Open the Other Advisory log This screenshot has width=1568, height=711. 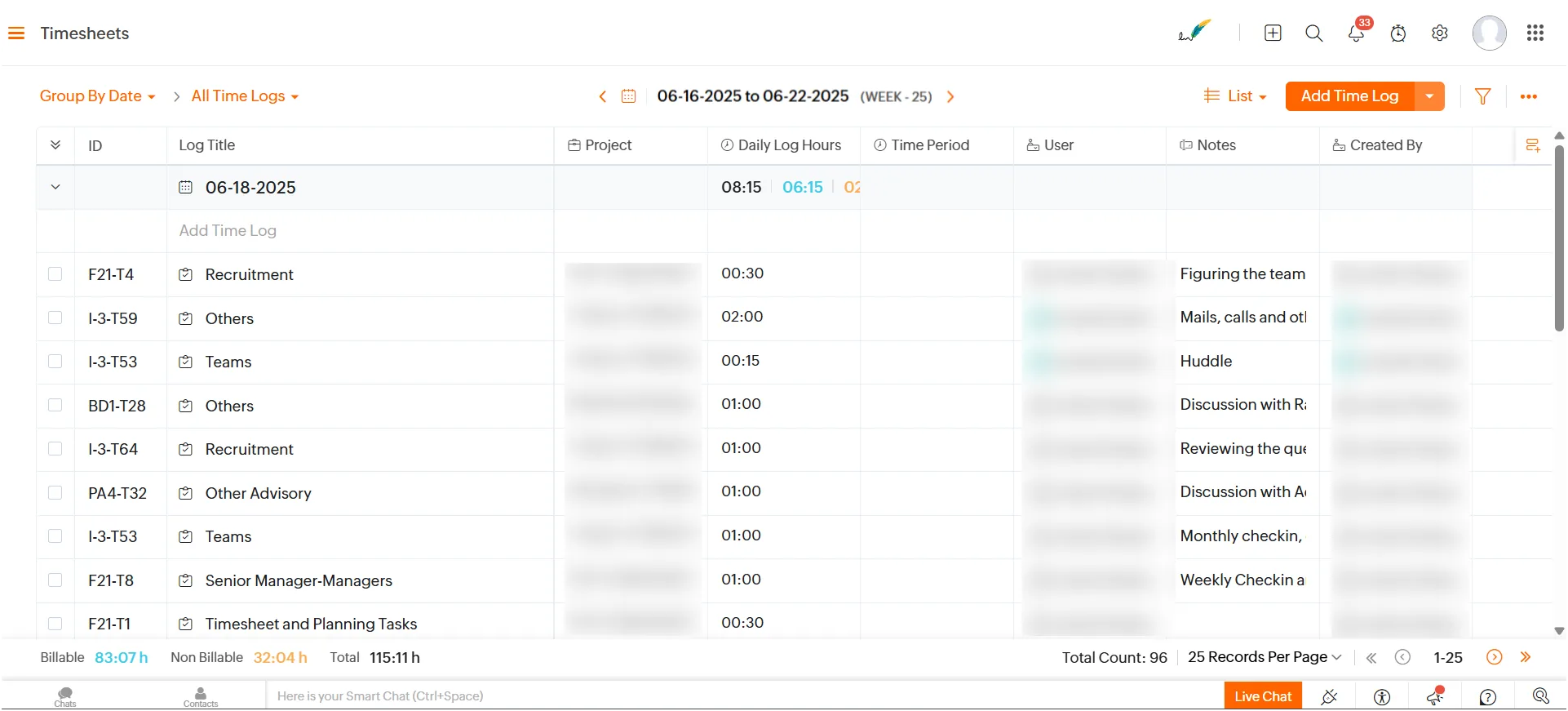(x=258, y=493)
